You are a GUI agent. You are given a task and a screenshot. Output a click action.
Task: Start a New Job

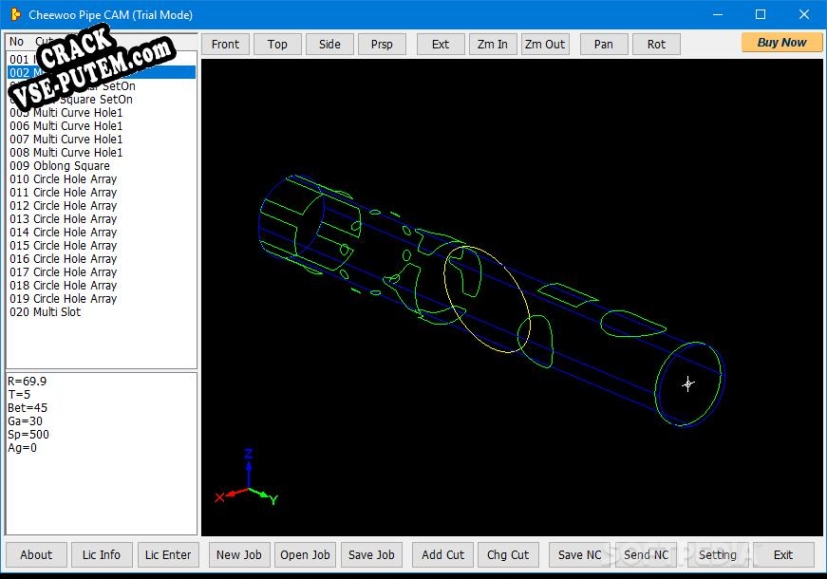click(239, 555)
